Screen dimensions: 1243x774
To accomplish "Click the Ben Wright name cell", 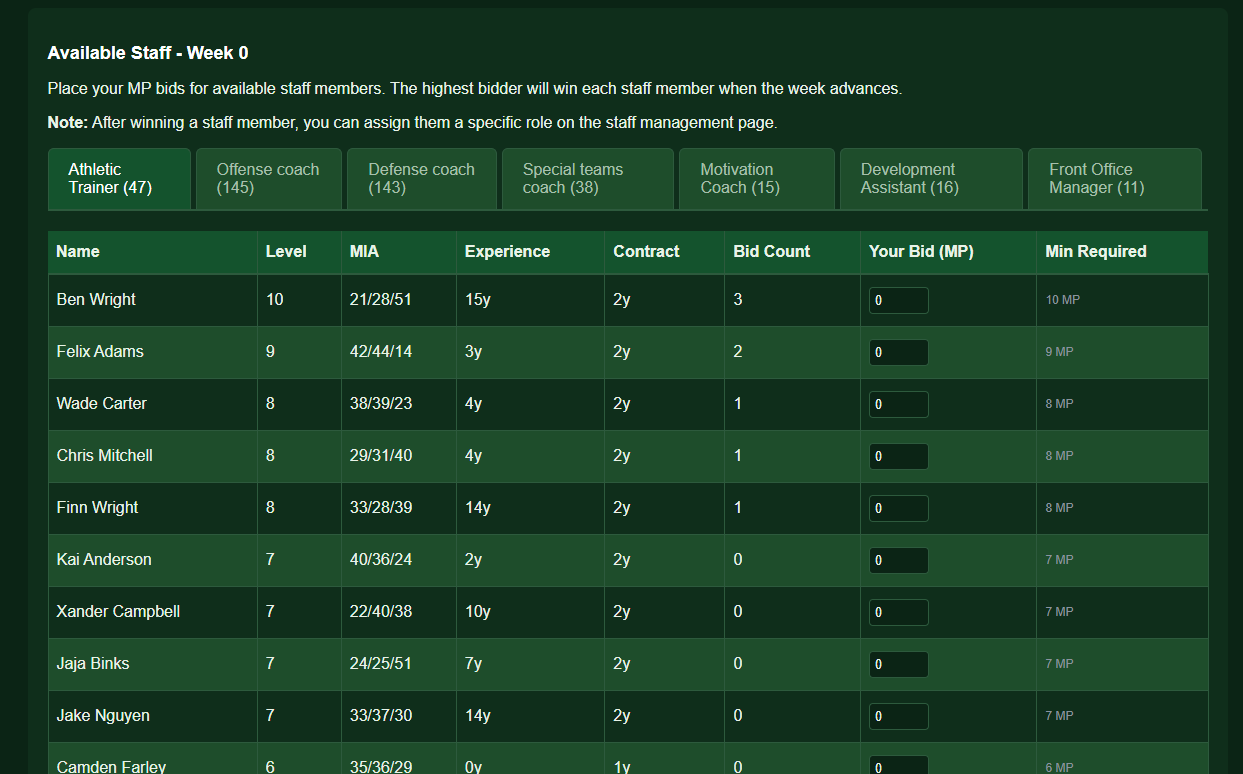I will point(96,300).
